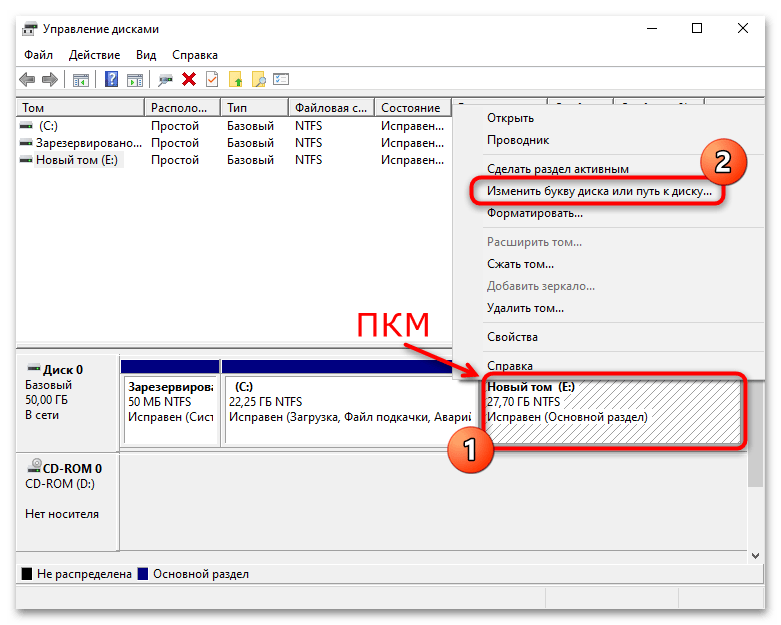781x625 pixels.
Task: Toggle the console tree toolbar icon
Action: [81, 80]
